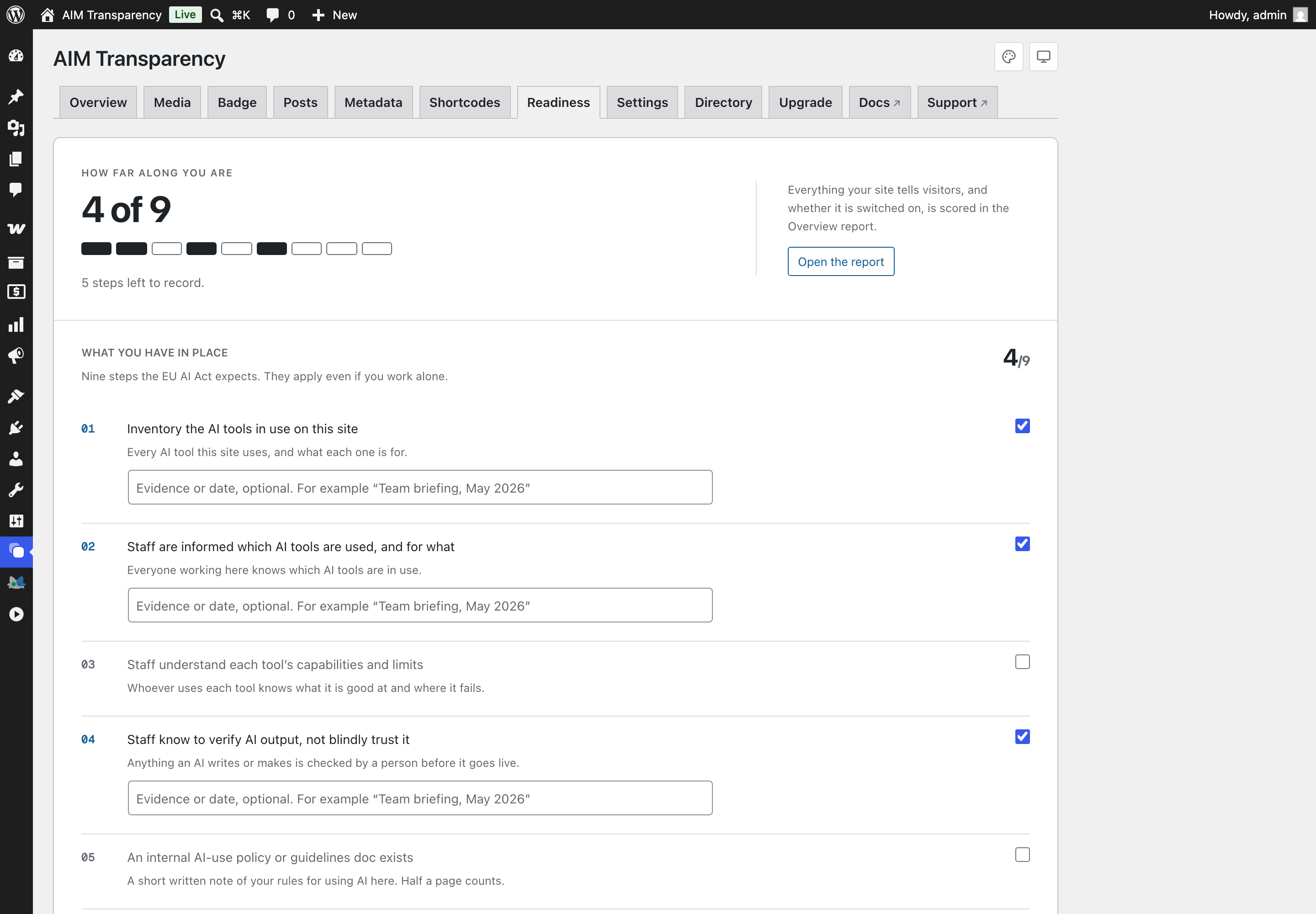The image size is (1316, 914).
Task: Open the New content menu
Action: click(x=334, y=15)
